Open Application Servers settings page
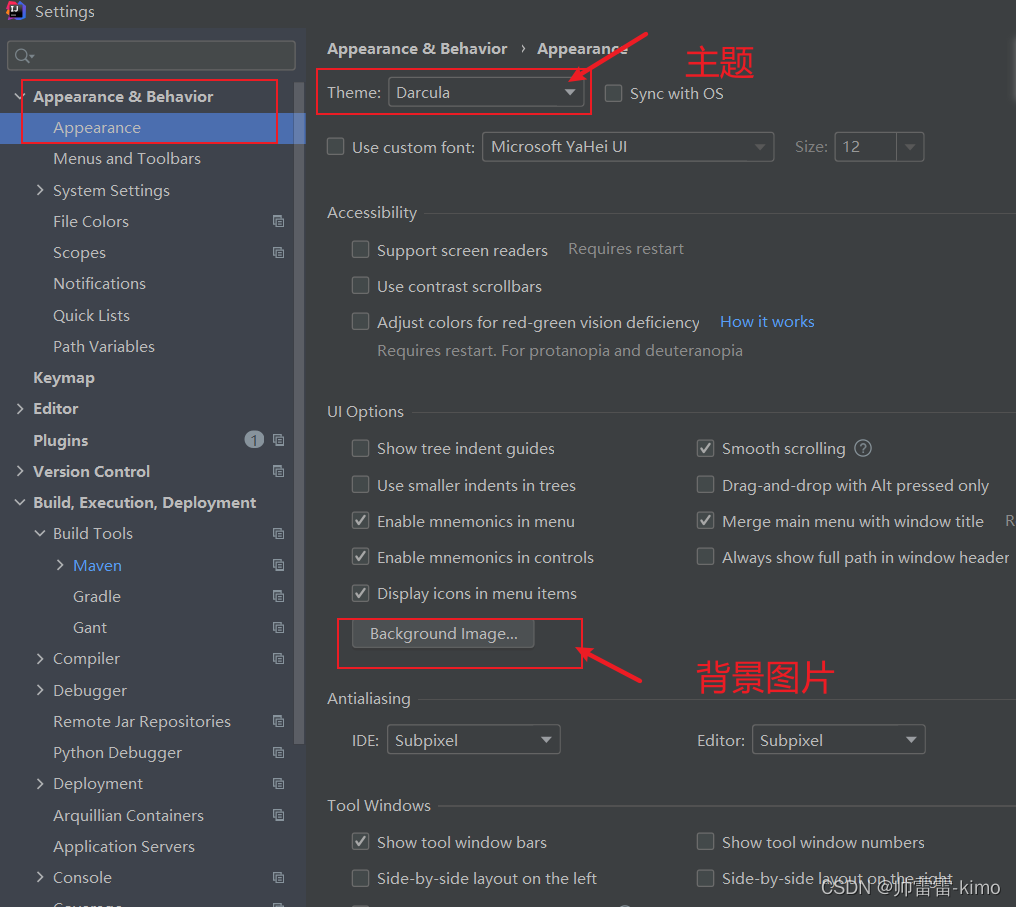 (x=124, y=847)
